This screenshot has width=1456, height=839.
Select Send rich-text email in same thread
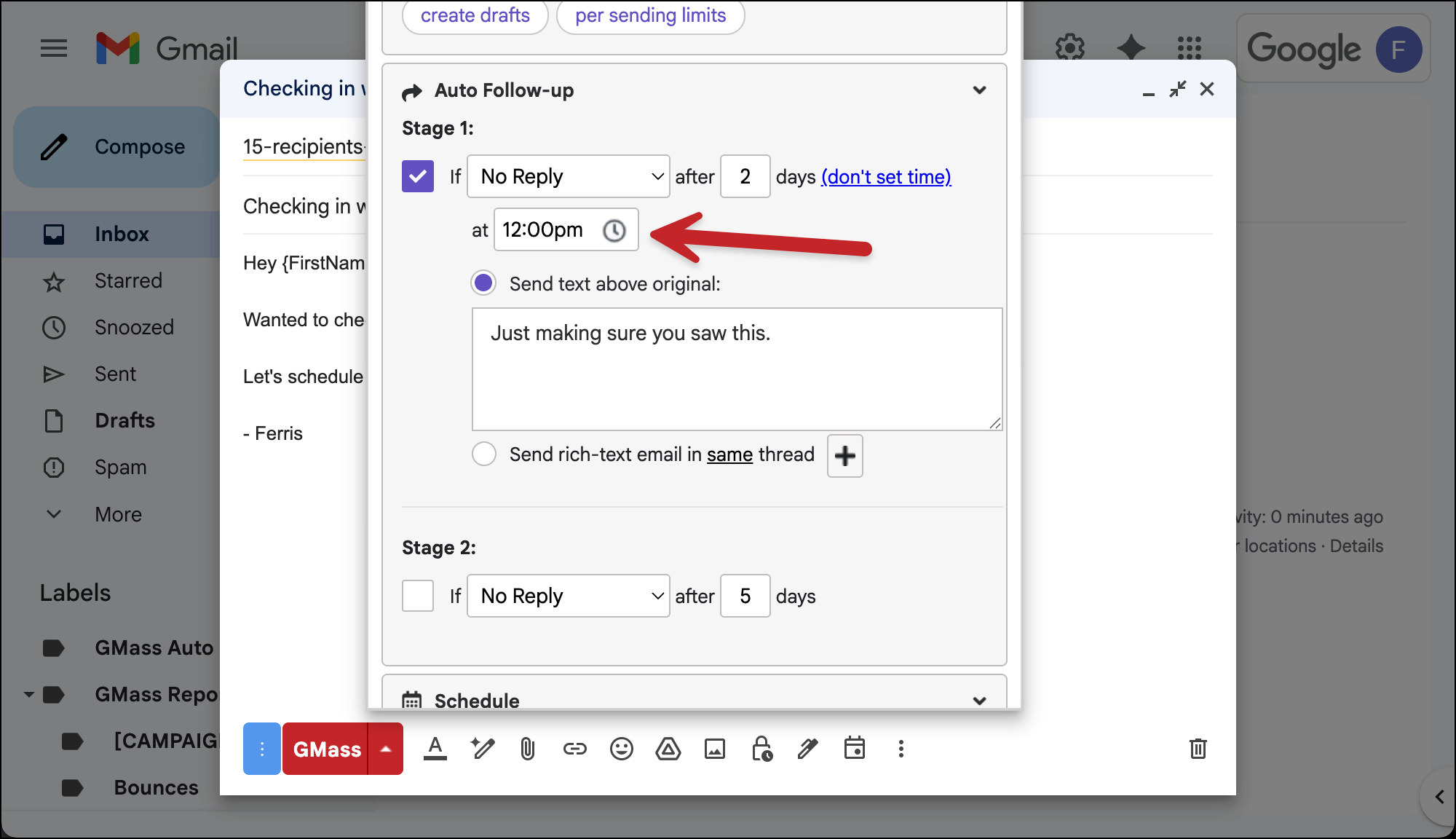[x=484, y=454]
